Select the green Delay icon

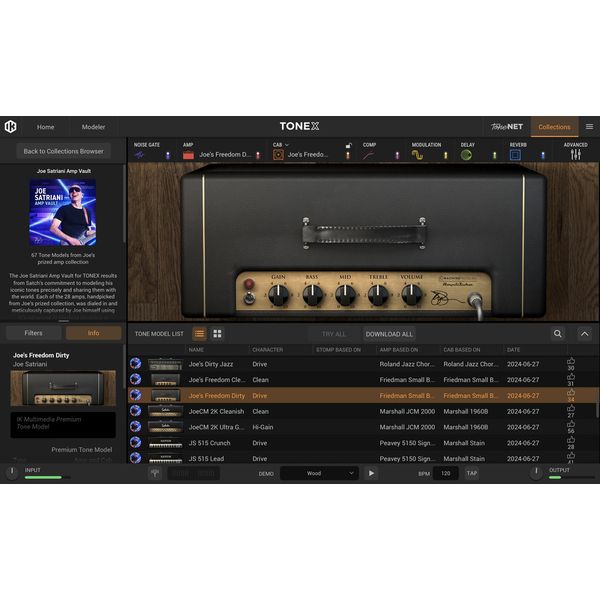[x=466, y=155]
